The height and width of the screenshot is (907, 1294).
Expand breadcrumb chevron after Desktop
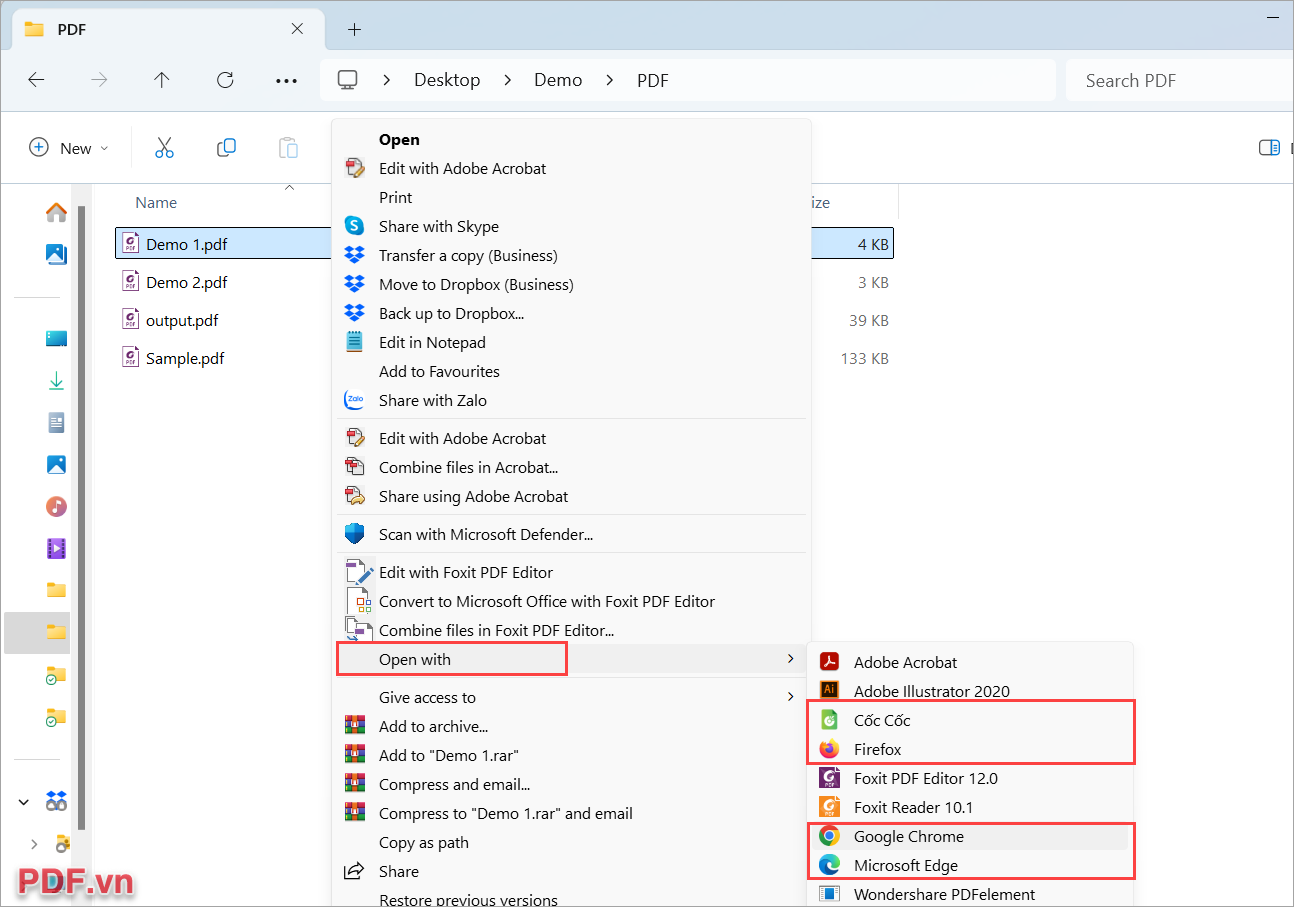507,80
